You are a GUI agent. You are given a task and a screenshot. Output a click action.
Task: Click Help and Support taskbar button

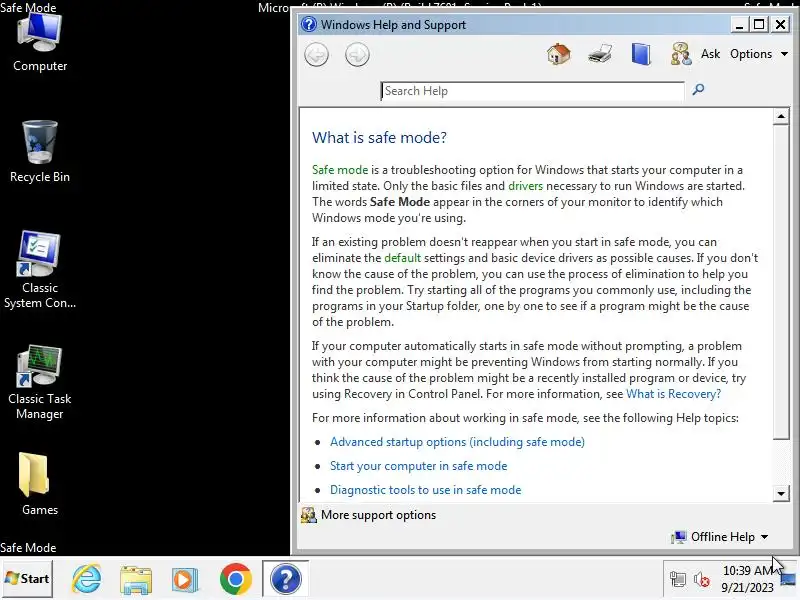(x=286, y=579)
